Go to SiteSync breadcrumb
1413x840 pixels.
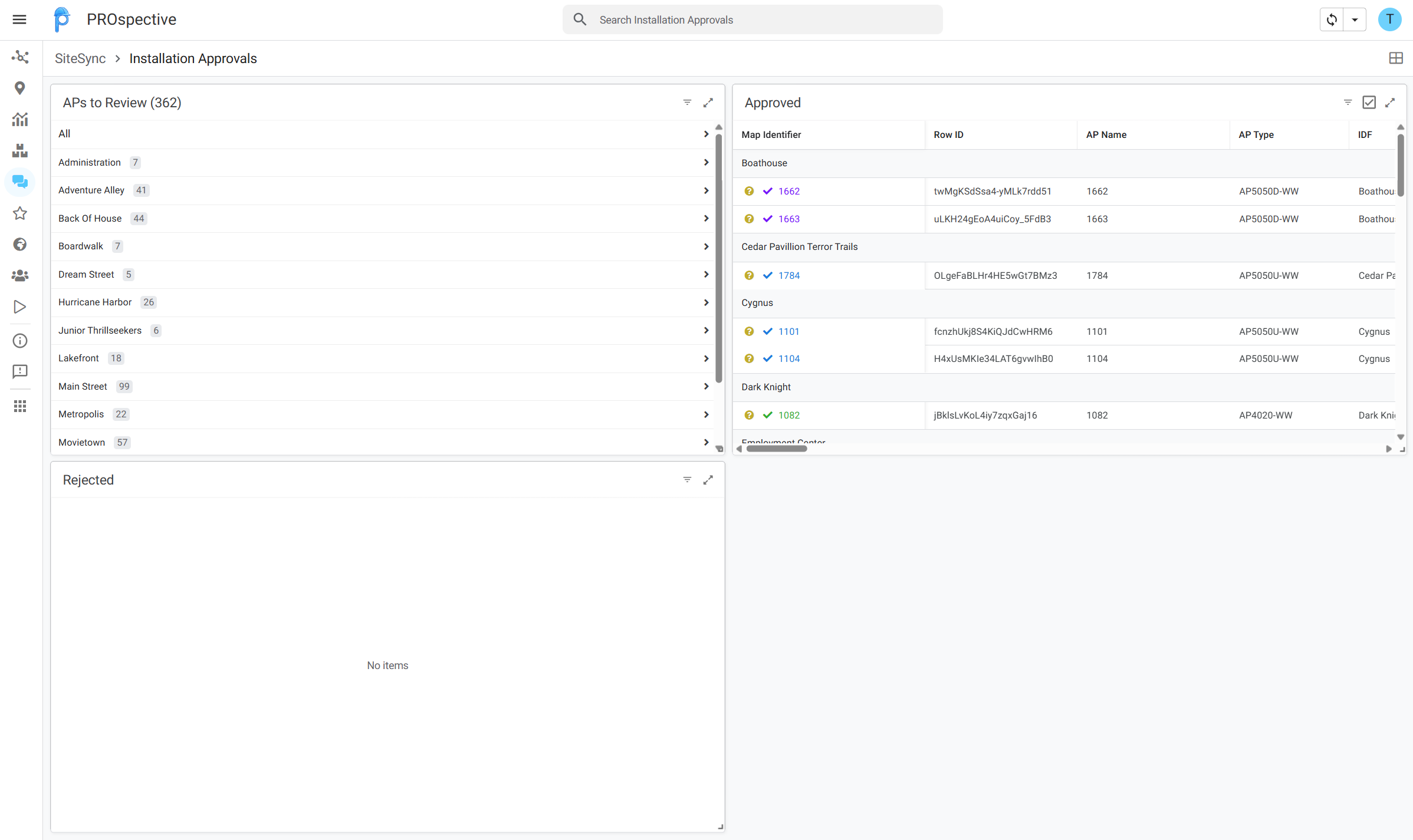(80, 58)
